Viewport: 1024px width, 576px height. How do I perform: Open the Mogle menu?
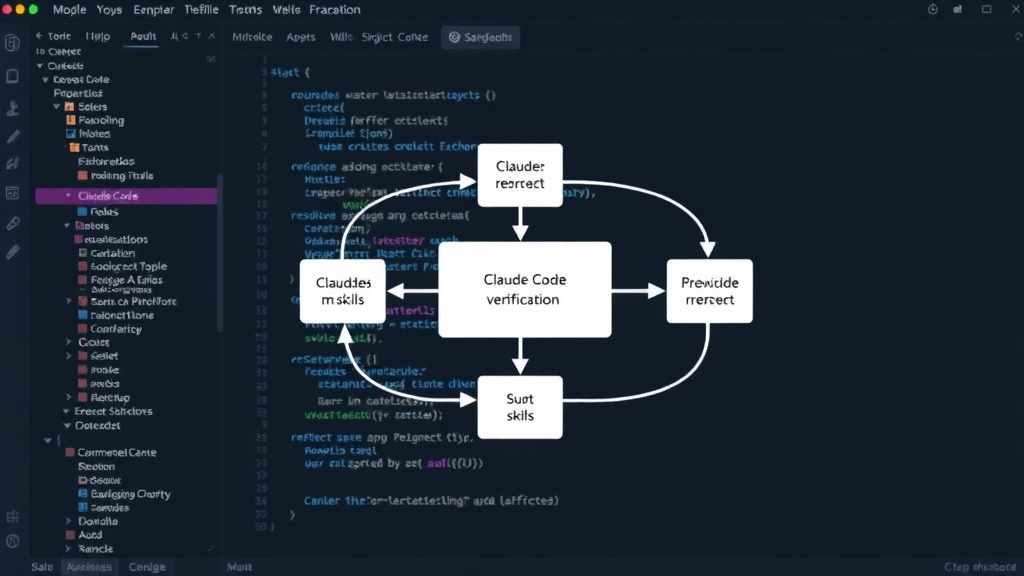(x=69, y=10)
